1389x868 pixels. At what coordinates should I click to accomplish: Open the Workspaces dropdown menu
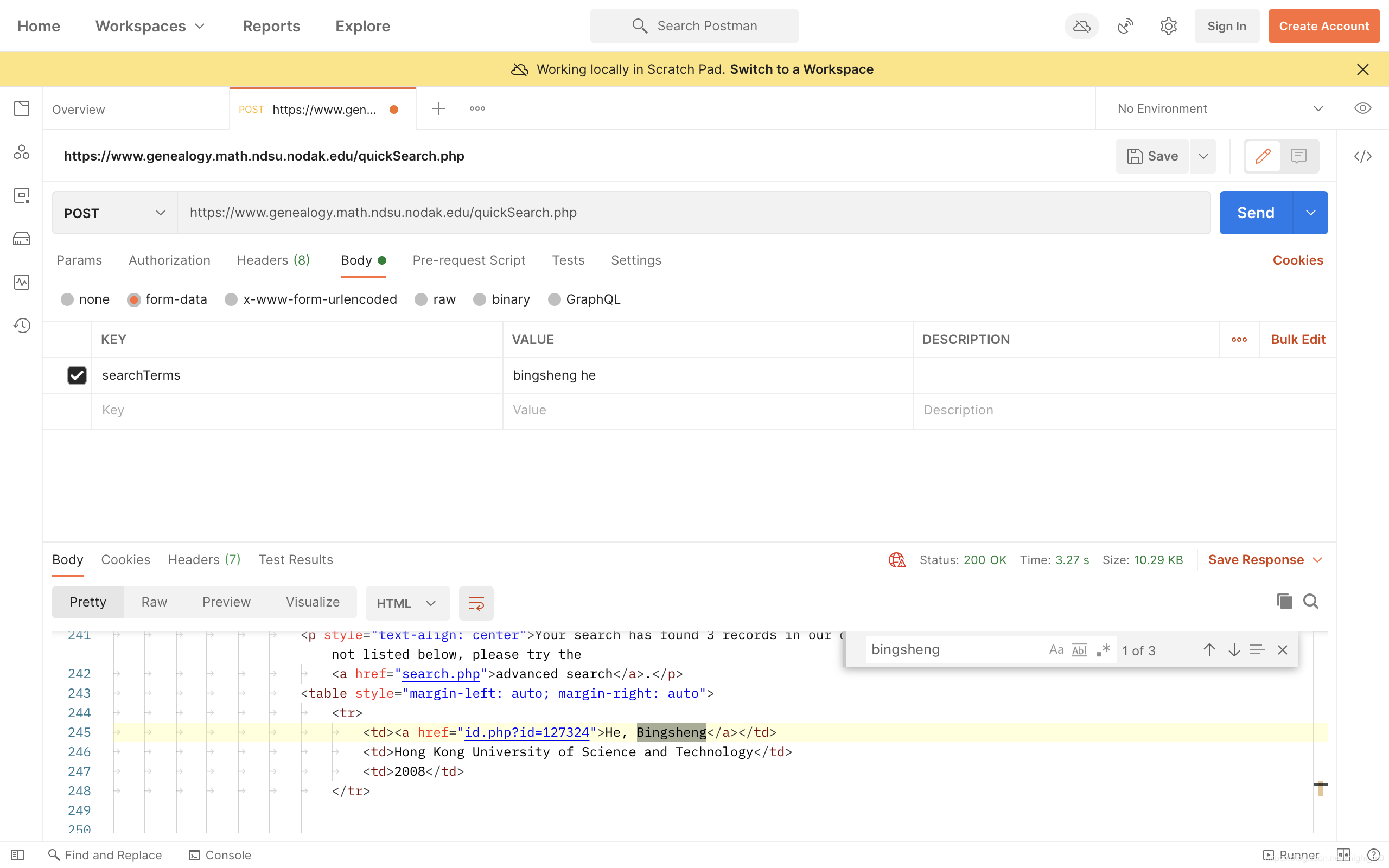[x=150, y=26]
